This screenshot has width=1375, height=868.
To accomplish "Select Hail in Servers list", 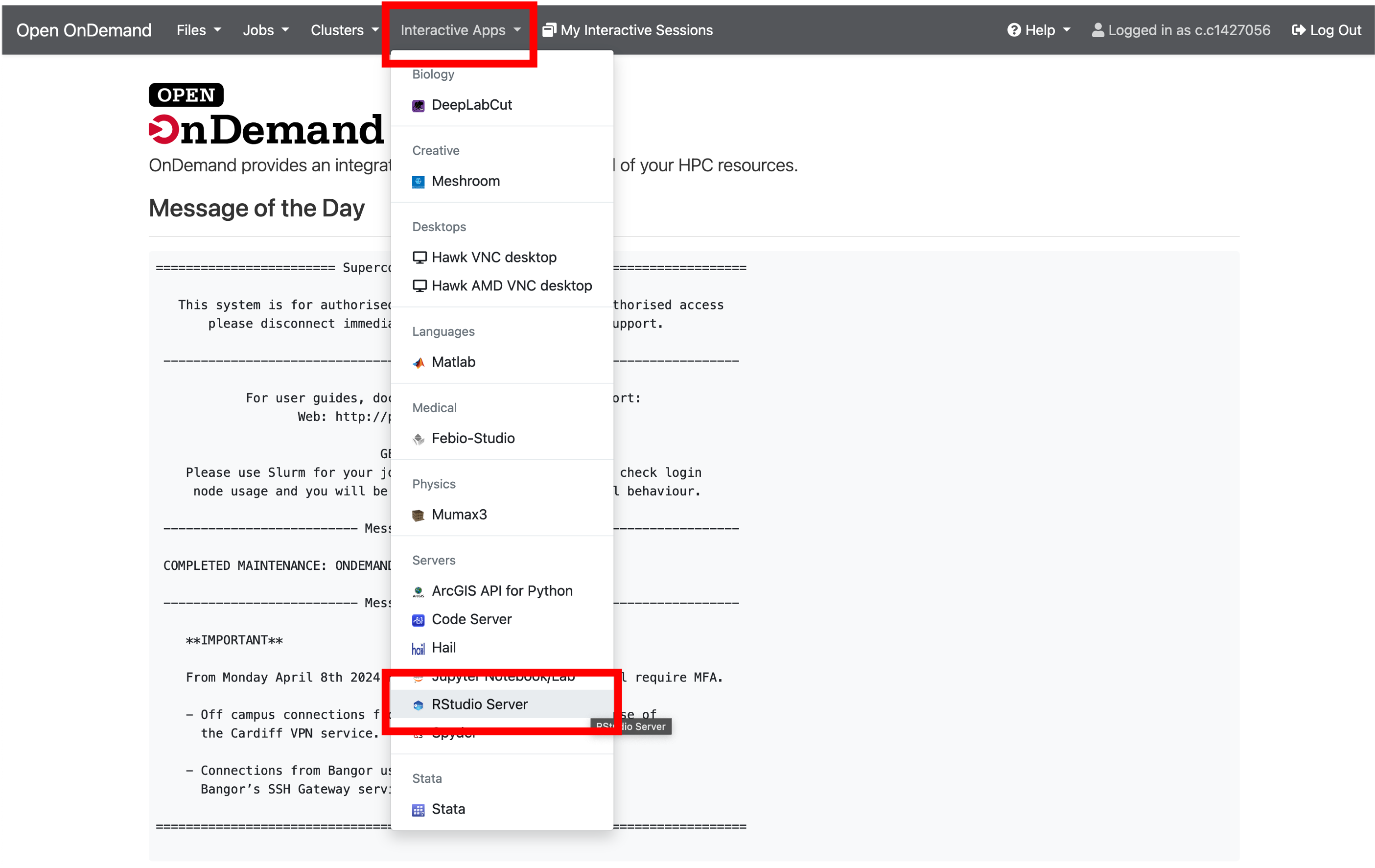I will (502, 648).
